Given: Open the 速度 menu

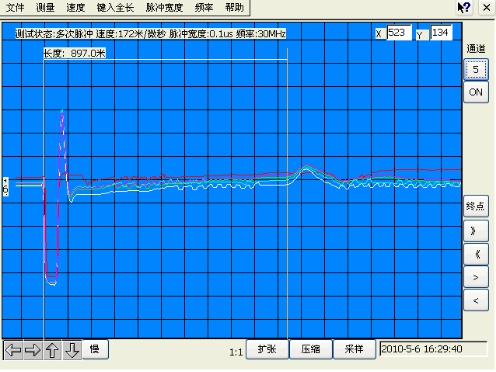Looking at the screenshot, I should (75, 7).
